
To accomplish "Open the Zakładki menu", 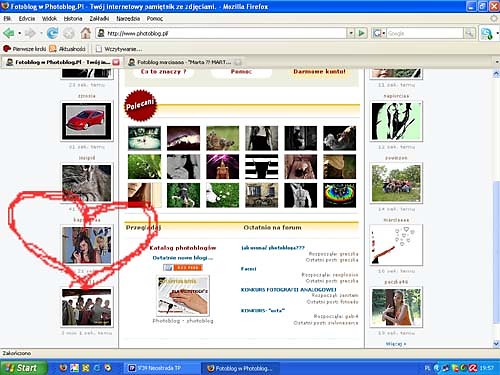I will (99, 19).
